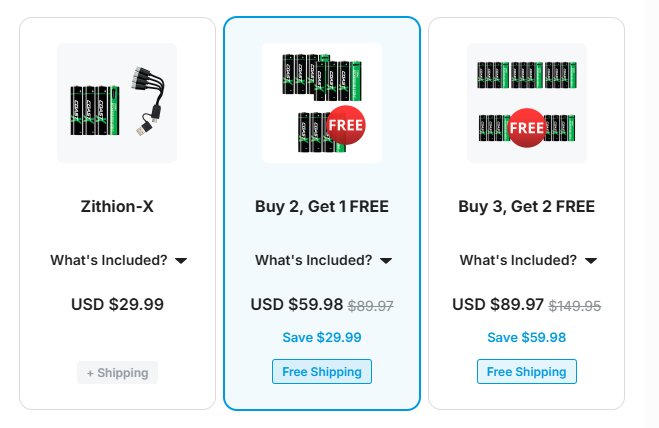Click Free Shipping badge on Buy 3 offer

coord(526,372)
